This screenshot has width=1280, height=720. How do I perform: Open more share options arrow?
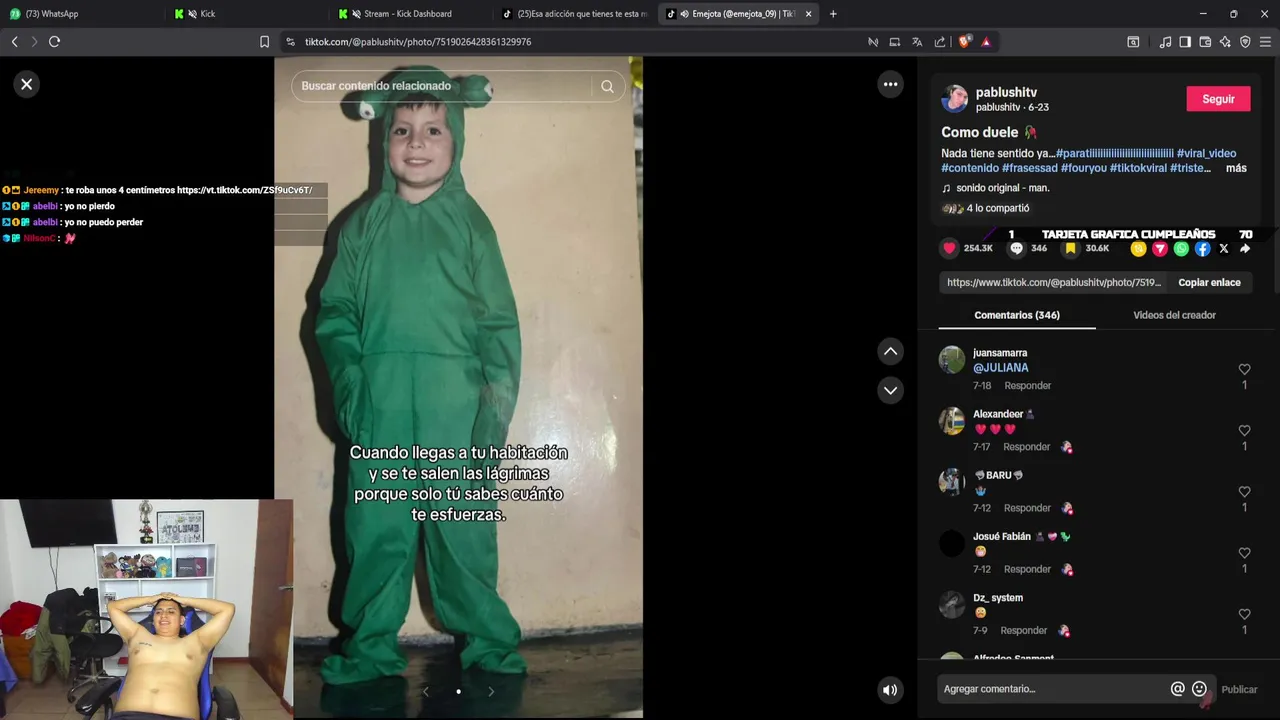[x=1245, y=248]
